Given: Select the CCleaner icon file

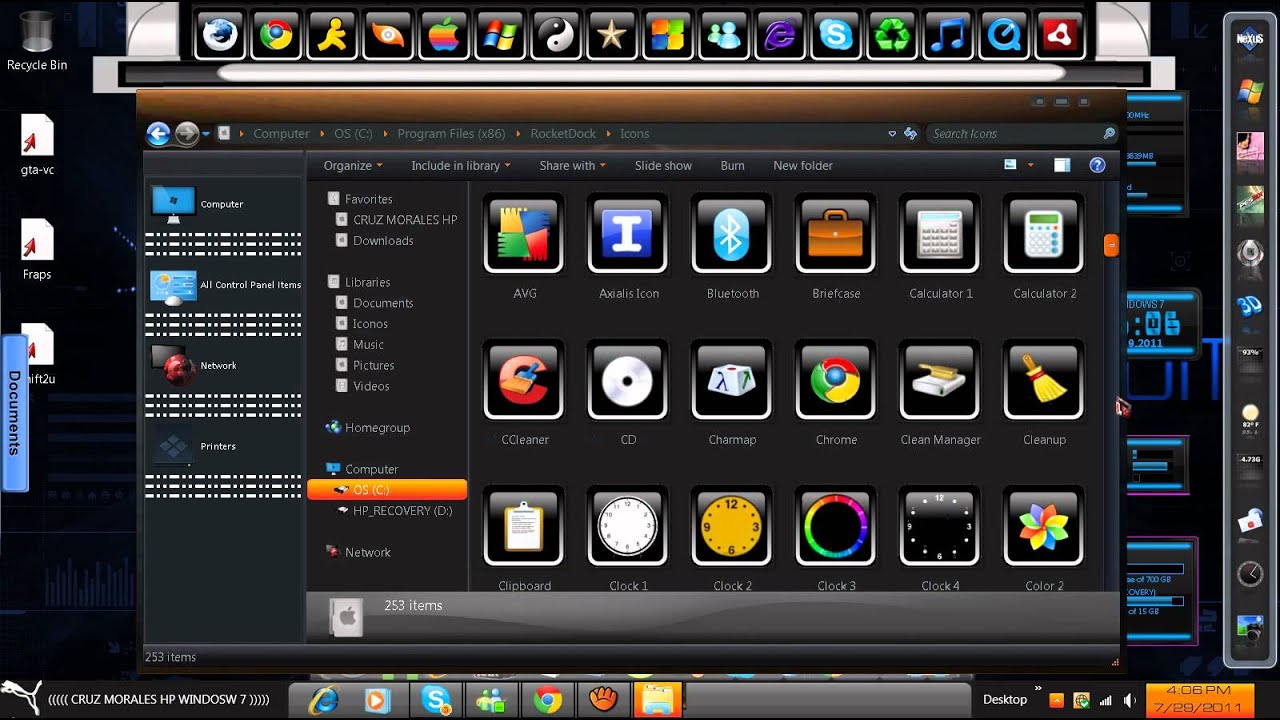Looking at the screenshot, I should point(524,391).
